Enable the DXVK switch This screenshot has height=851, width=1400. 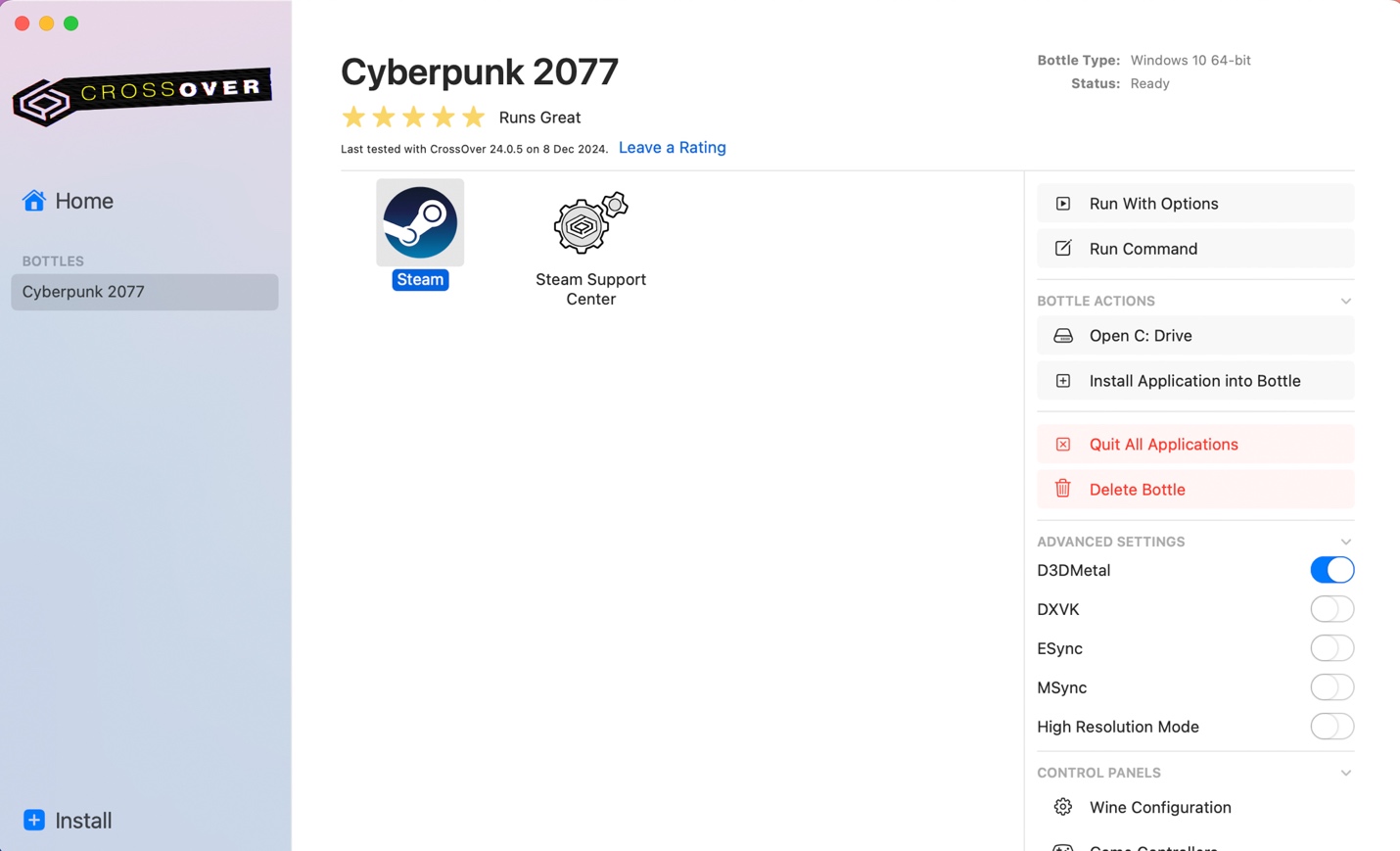(1331, 609)
